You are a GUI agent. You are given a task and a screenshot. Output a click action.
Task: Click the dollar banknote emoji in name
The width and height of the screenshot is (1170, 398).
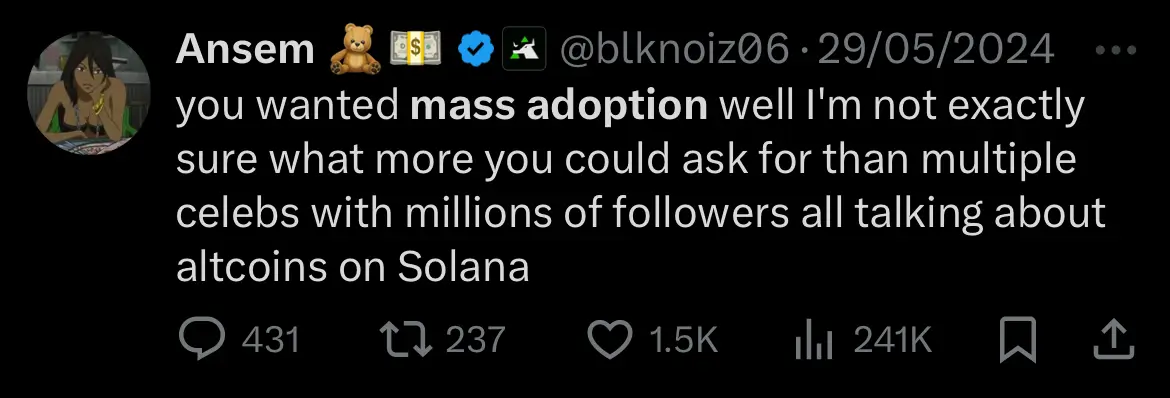[416, 50]
